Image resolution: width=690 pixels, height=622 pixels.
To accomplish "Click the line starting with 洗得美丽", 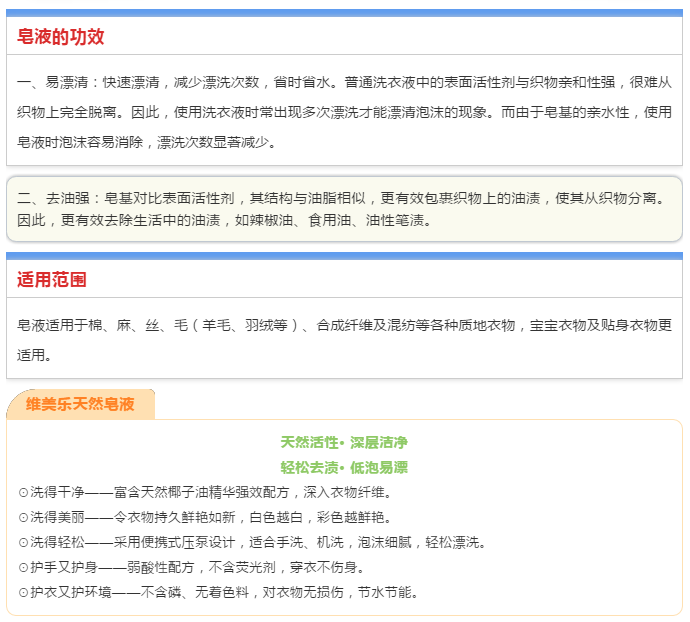I will pyautogui.click(x=205, y=517).
